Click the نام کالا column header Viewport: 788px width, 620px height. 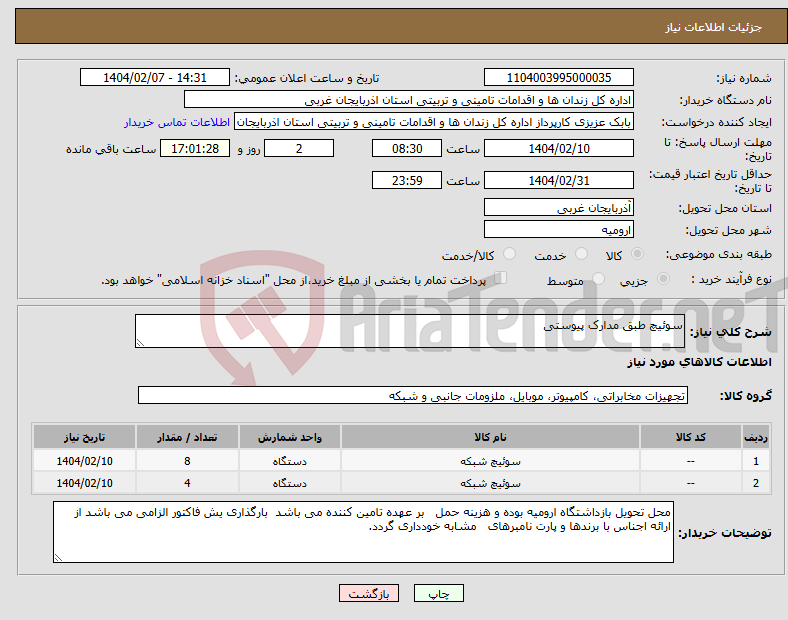click(490, 437)
